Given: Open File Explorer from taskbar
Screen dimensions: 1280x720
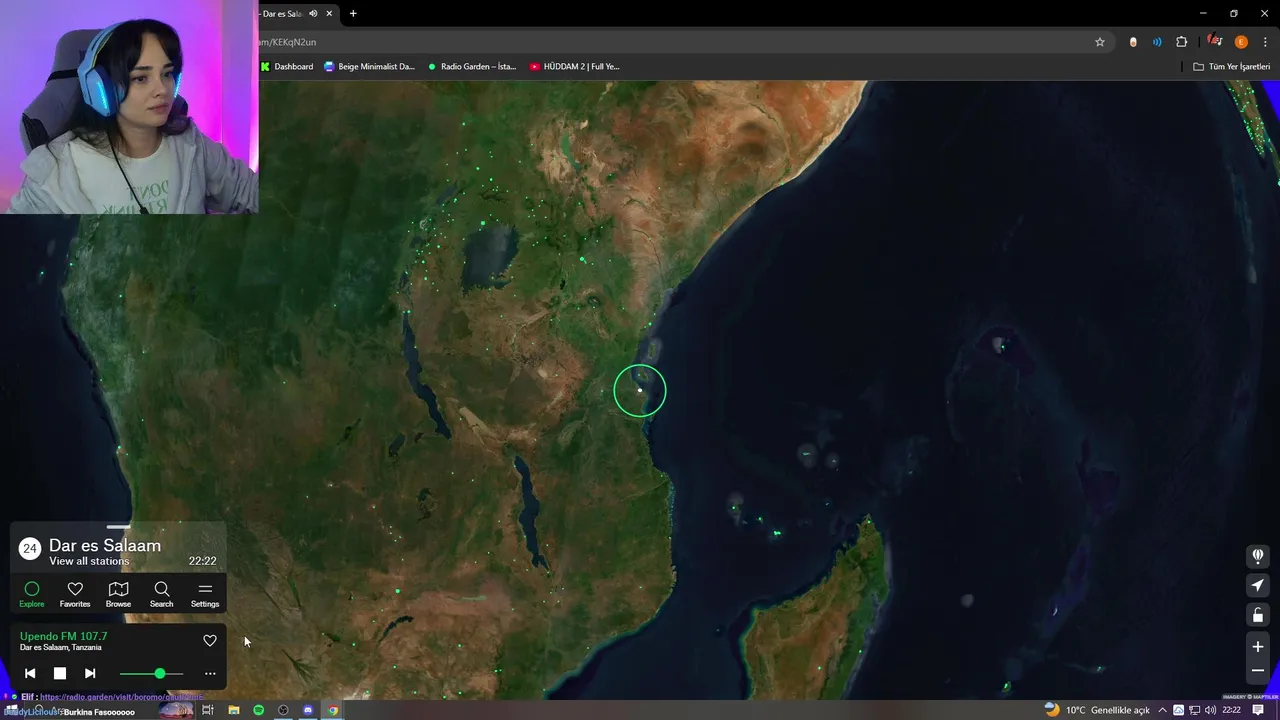Looking at the screenshot, I should [234, 710].
